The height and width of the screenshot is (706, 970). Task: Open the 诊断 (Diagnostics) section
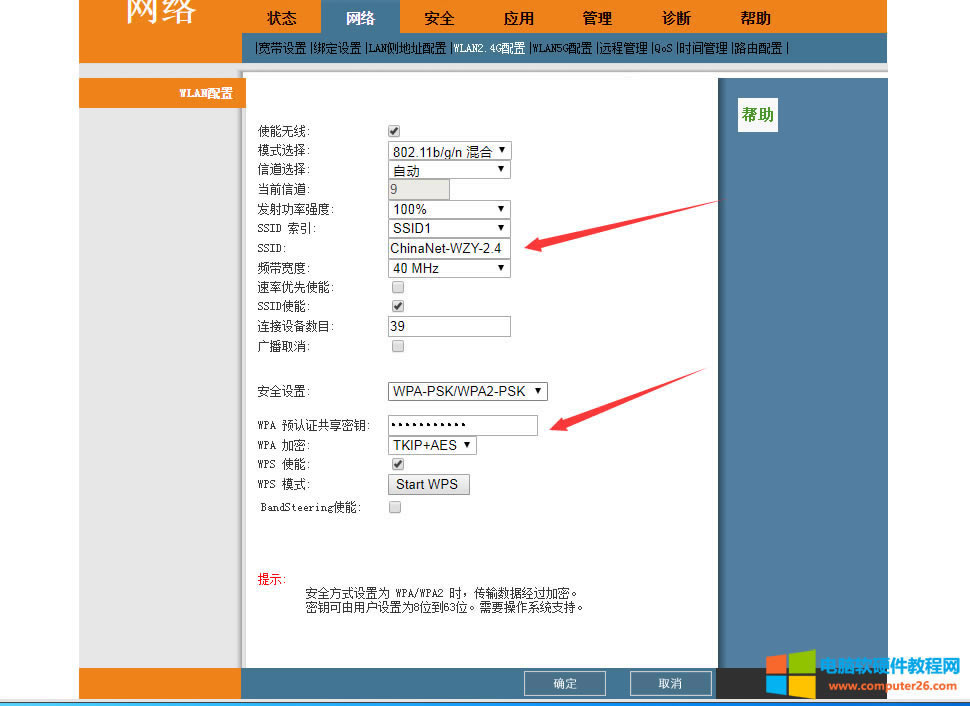675,18
